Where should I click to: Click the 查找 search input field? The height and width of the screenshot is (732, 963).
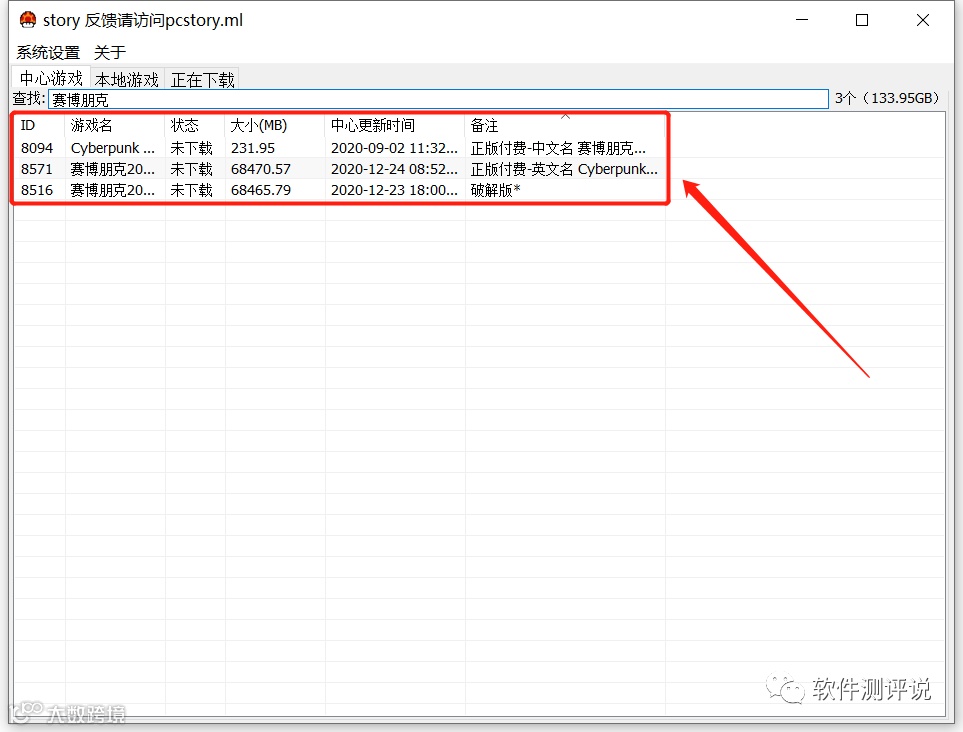pos(439,99)
